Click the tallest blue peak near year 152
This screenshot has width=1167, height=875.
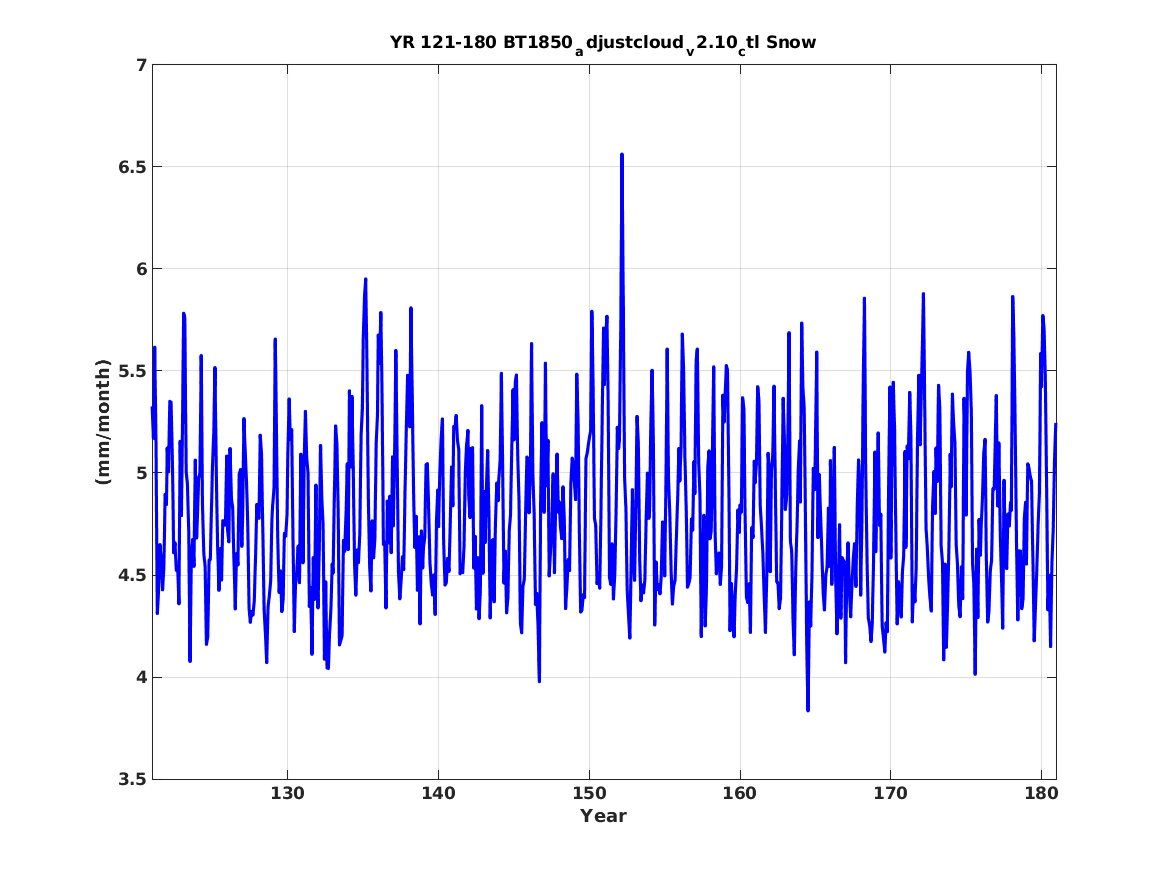pyautogui.click(x=621, y=156)
